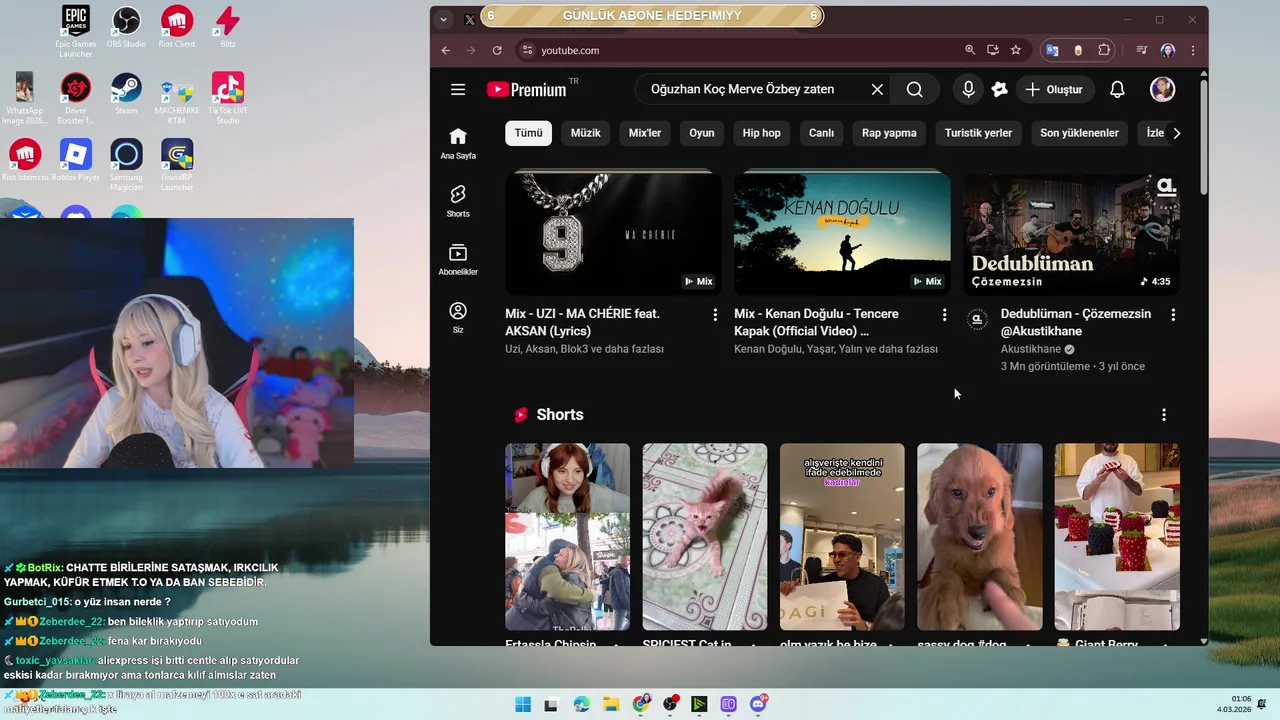
Task: Open more options for Dedublüman video
Action: pos(1173,315)
